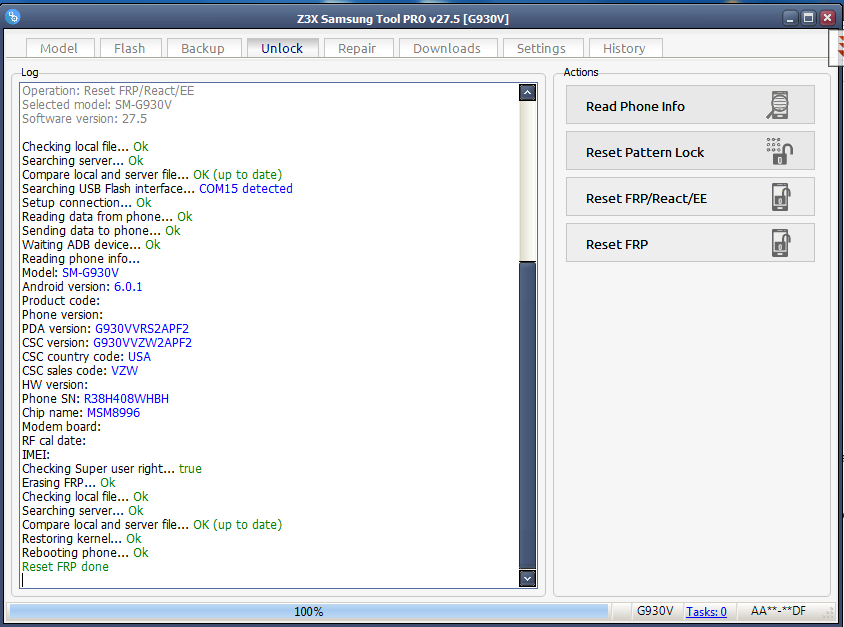Minimize the Z3X Samsung Tool window

click(x=790, y=18)
